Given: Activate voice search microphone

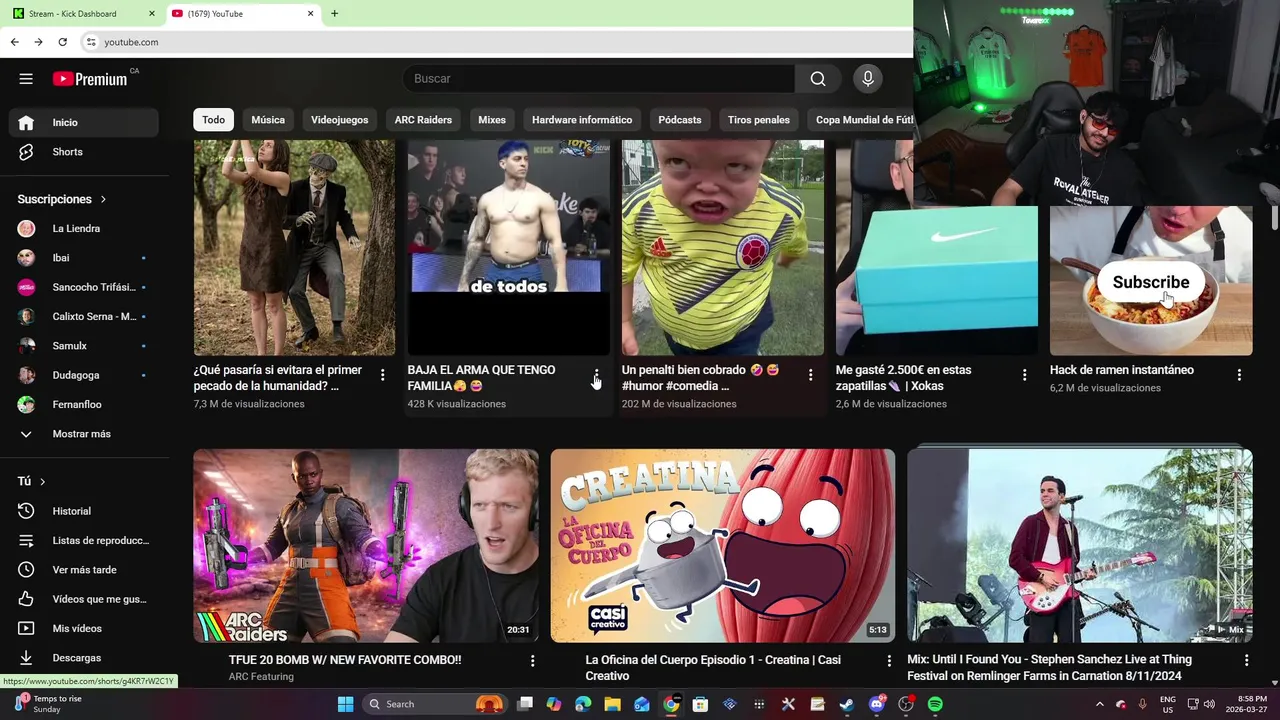Looking at the screenshot, I should click(x=868, y=79).
